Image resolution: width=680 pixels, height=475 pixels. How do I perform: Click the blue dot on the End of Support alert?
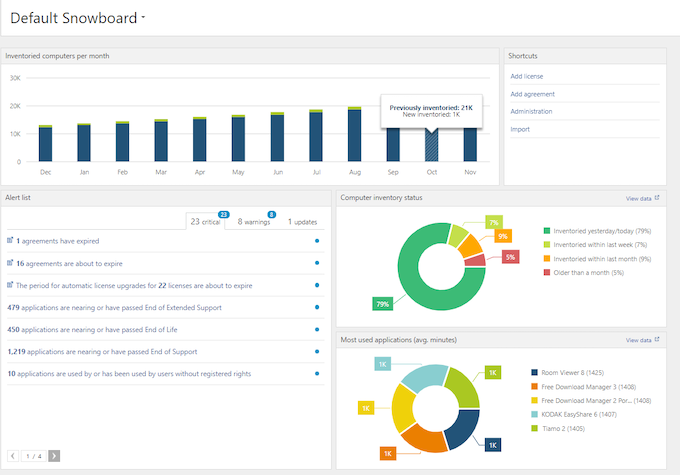(317, 351)
